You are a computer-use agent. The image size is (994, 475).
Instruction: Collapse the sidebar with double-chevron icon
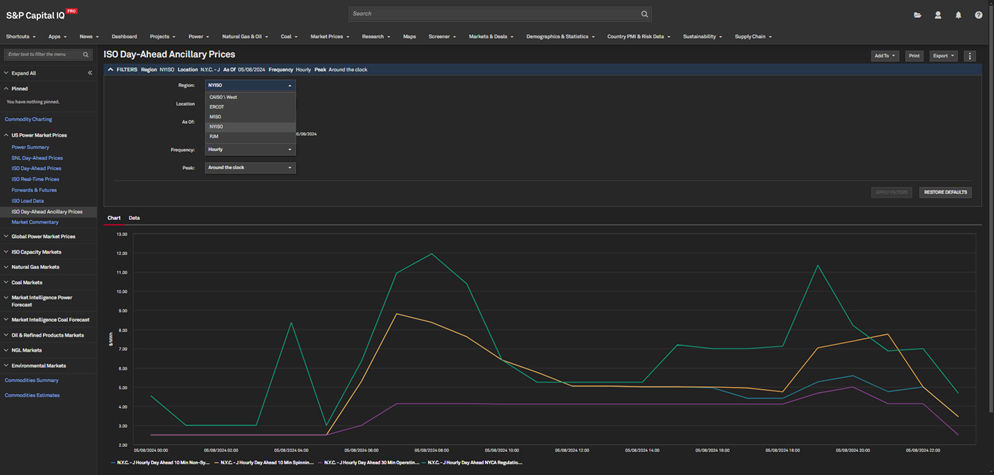coord(89,73)
